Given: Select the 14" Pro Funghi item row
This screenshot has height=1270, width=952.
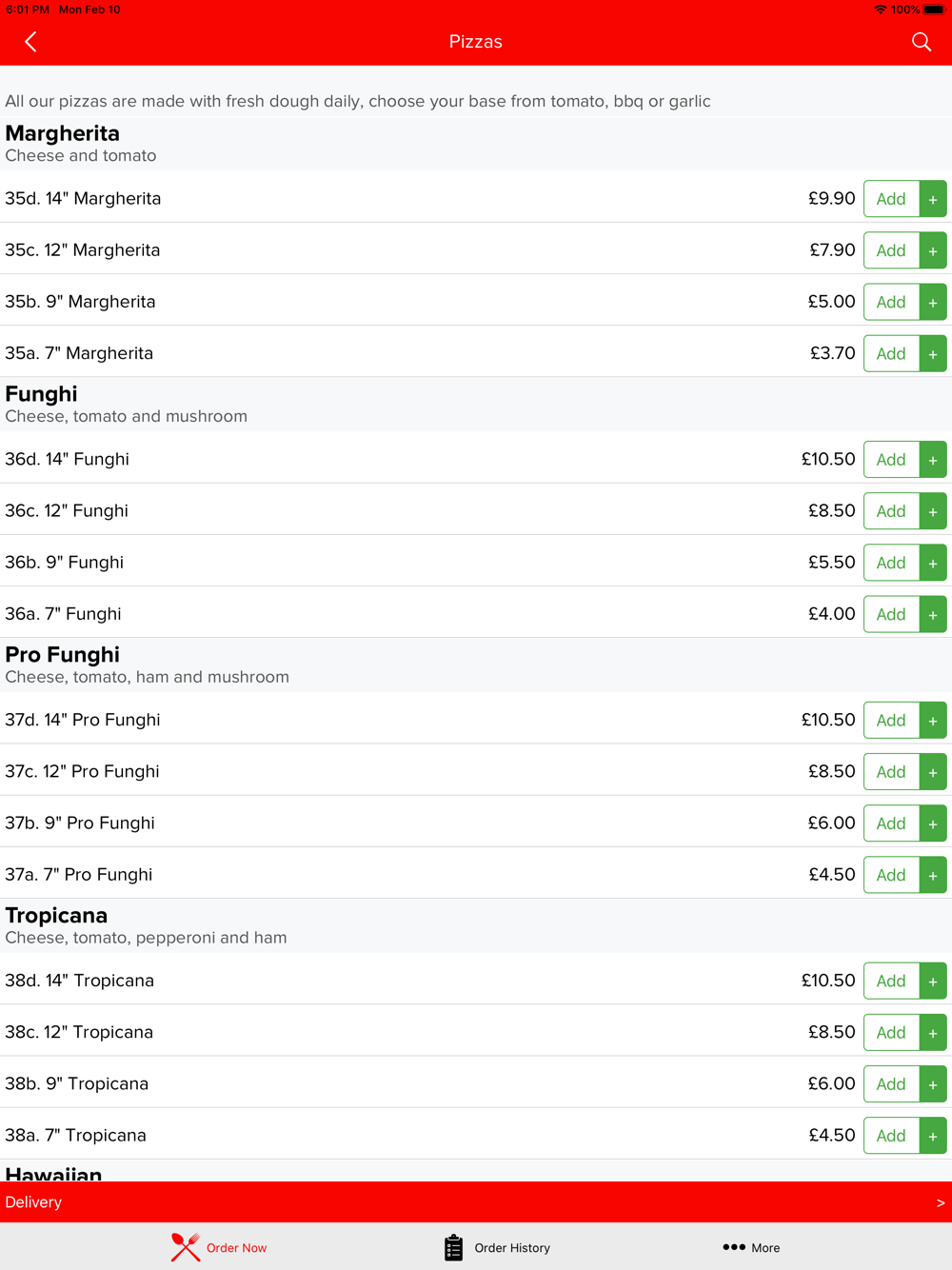Looking at the screenshot, I should point(476,720).
